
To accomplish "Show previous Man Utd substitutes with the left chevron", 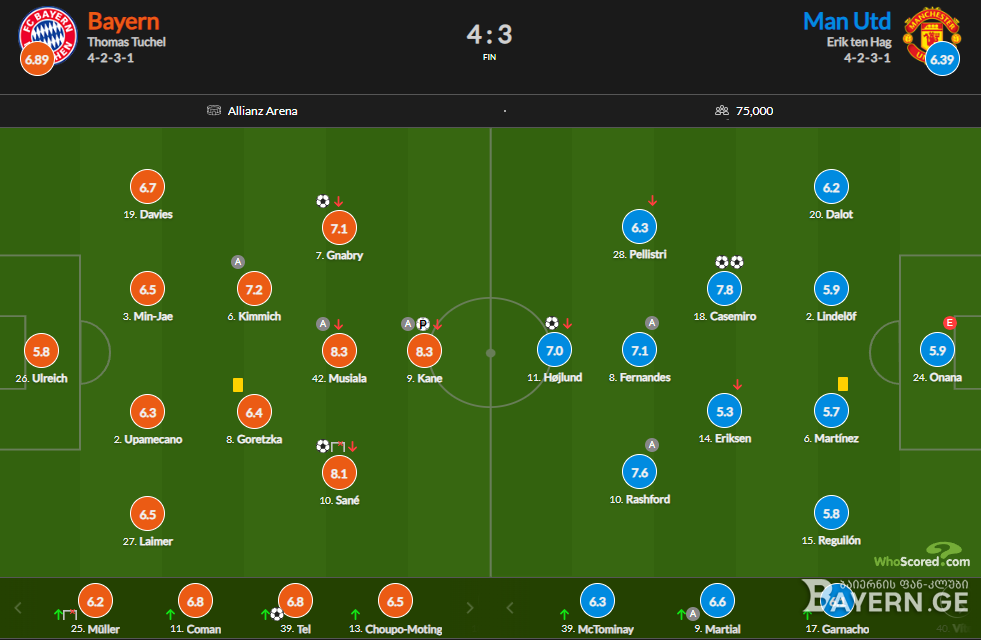I will coord(510,607).
